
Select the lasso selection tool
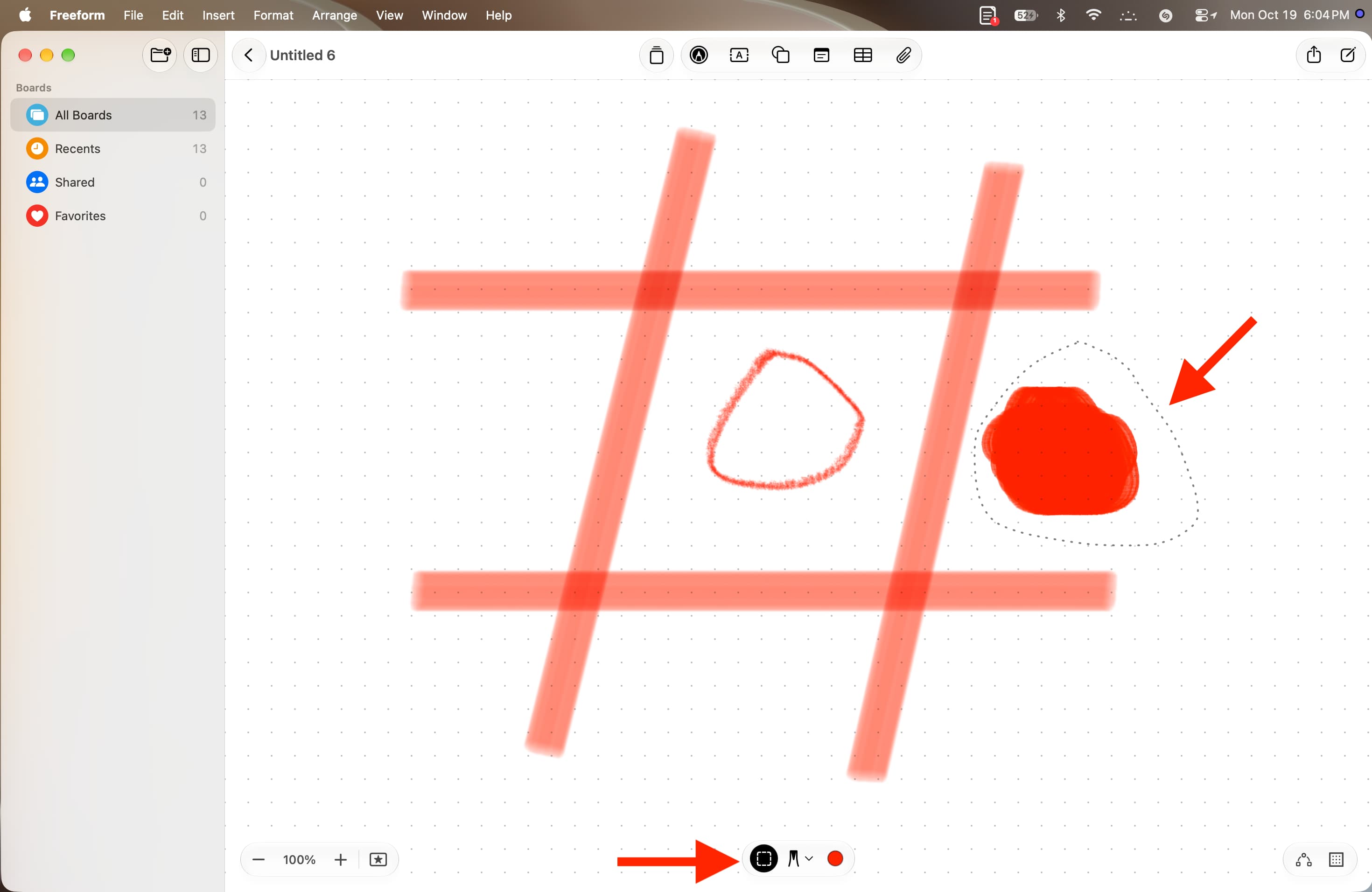[x=764, y=858]
